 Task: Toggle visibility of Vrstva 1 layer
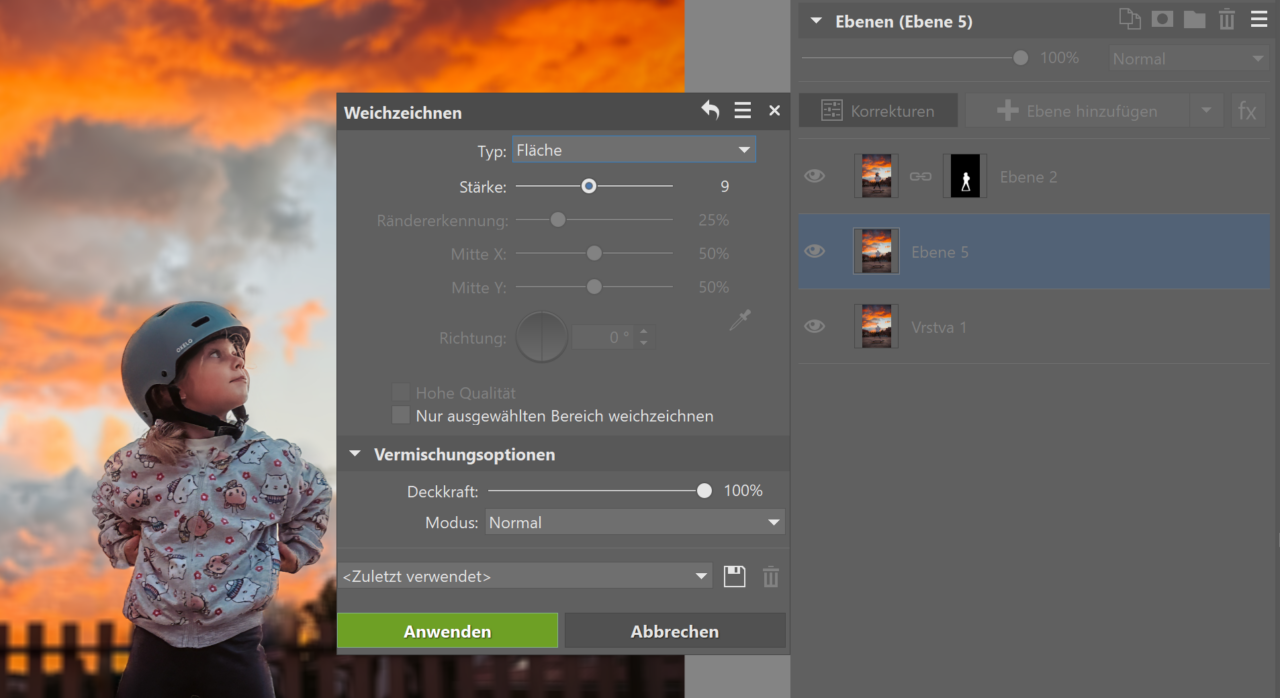815,327
